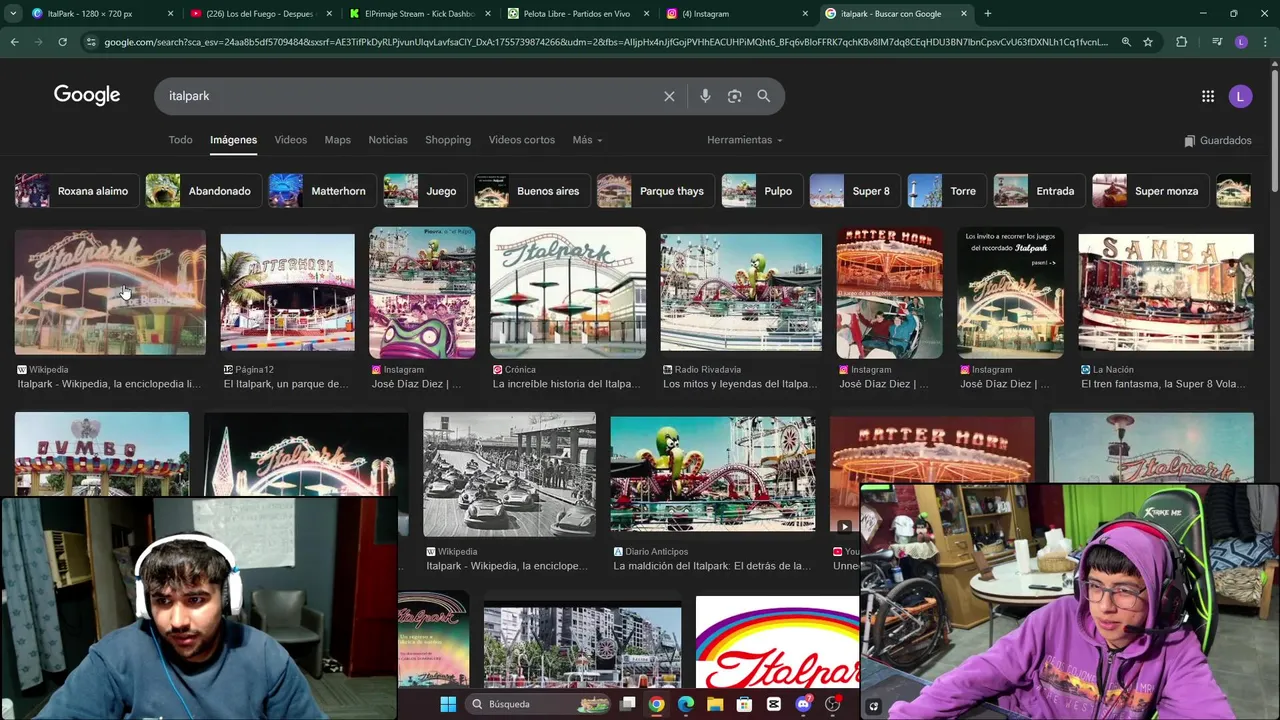Select the Buenos aires filter chip
The height and width of the screenshot is (720, 1280).
[x=532, y=191]
